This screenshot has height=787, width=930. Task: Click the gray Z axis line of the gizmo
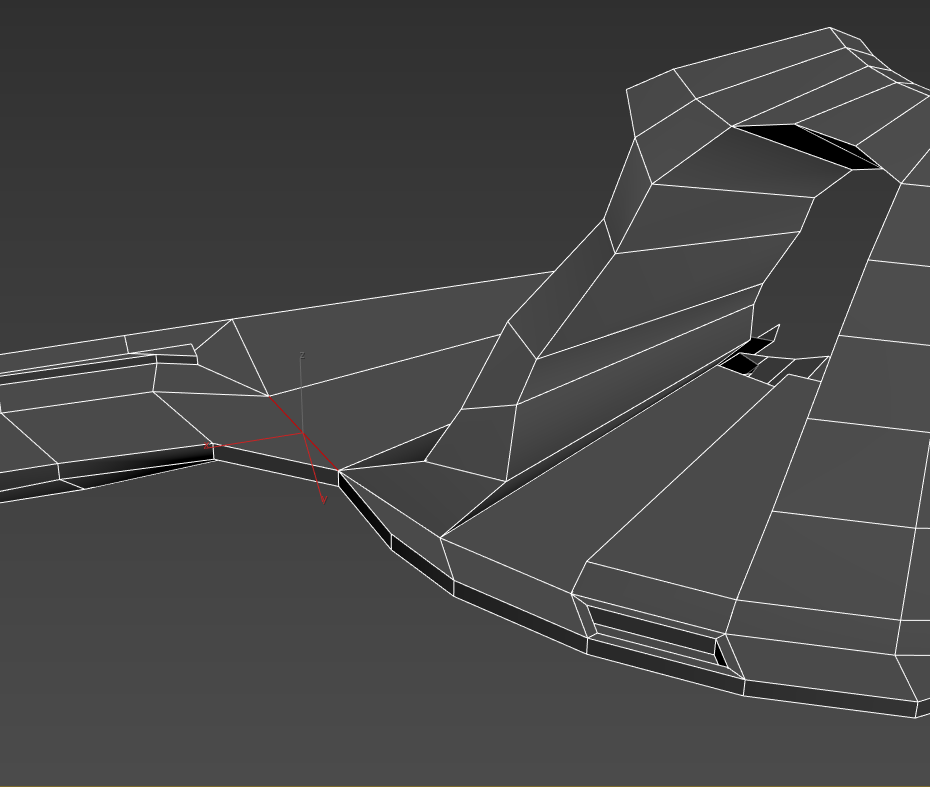point(302,393)
